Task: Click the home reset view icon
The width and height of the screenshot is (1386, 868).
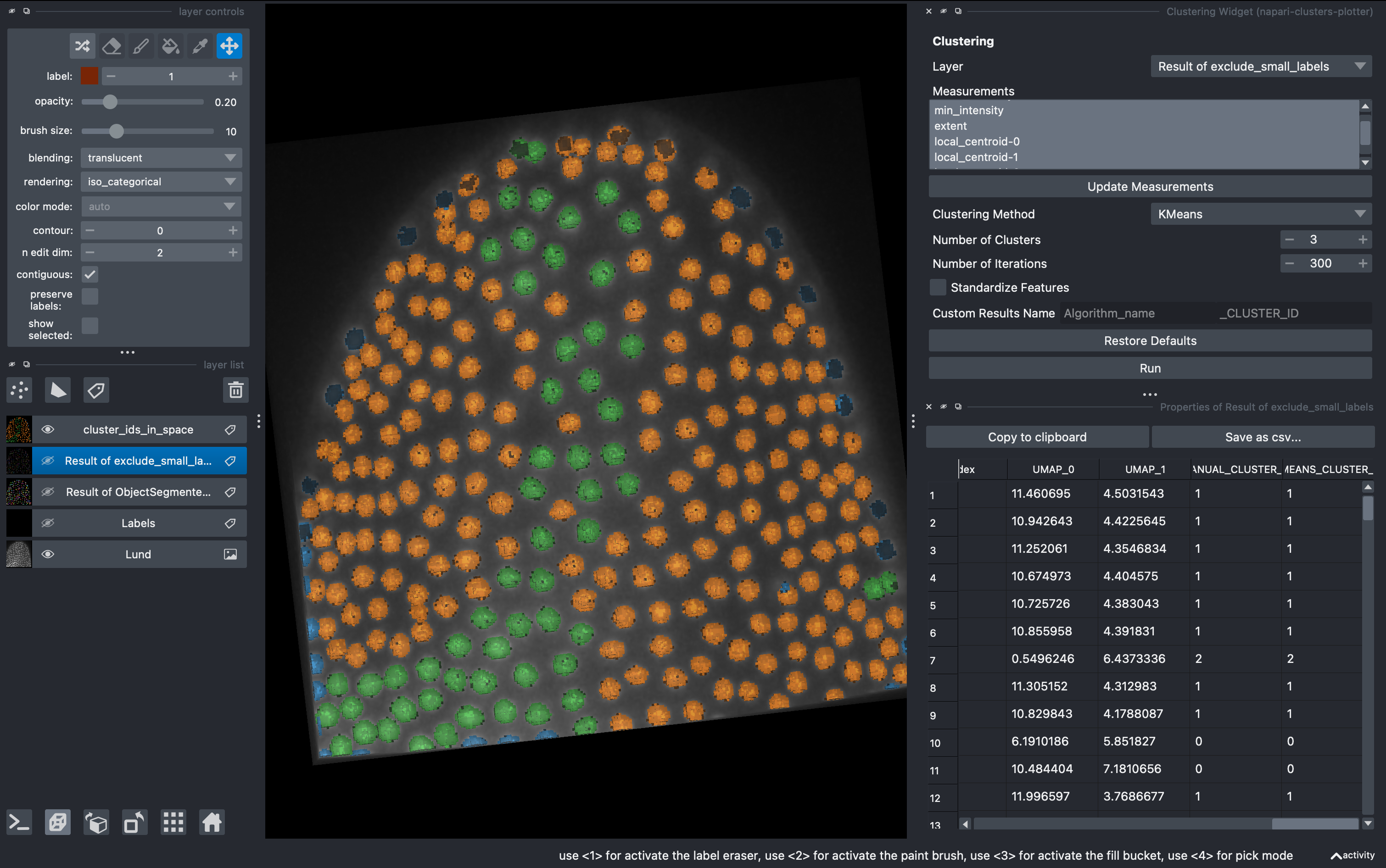Action: coord(211,823)
